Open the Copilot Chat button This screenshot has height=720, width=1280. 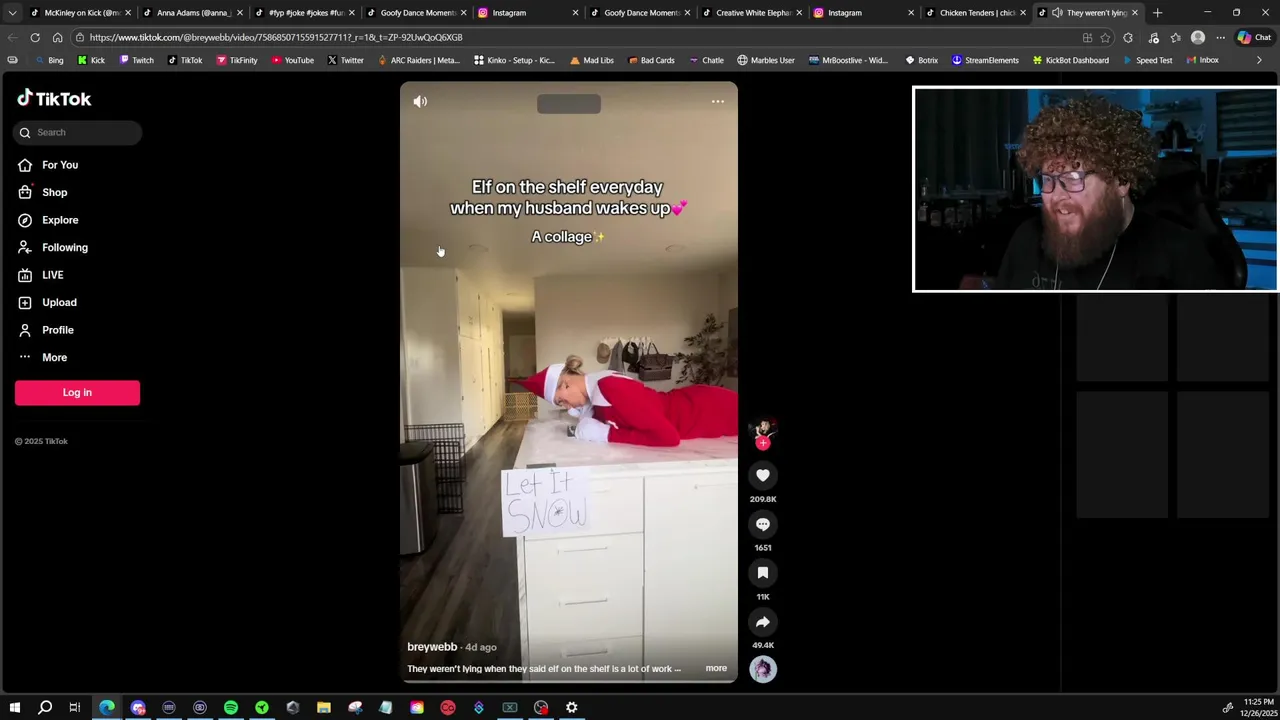1254,37
